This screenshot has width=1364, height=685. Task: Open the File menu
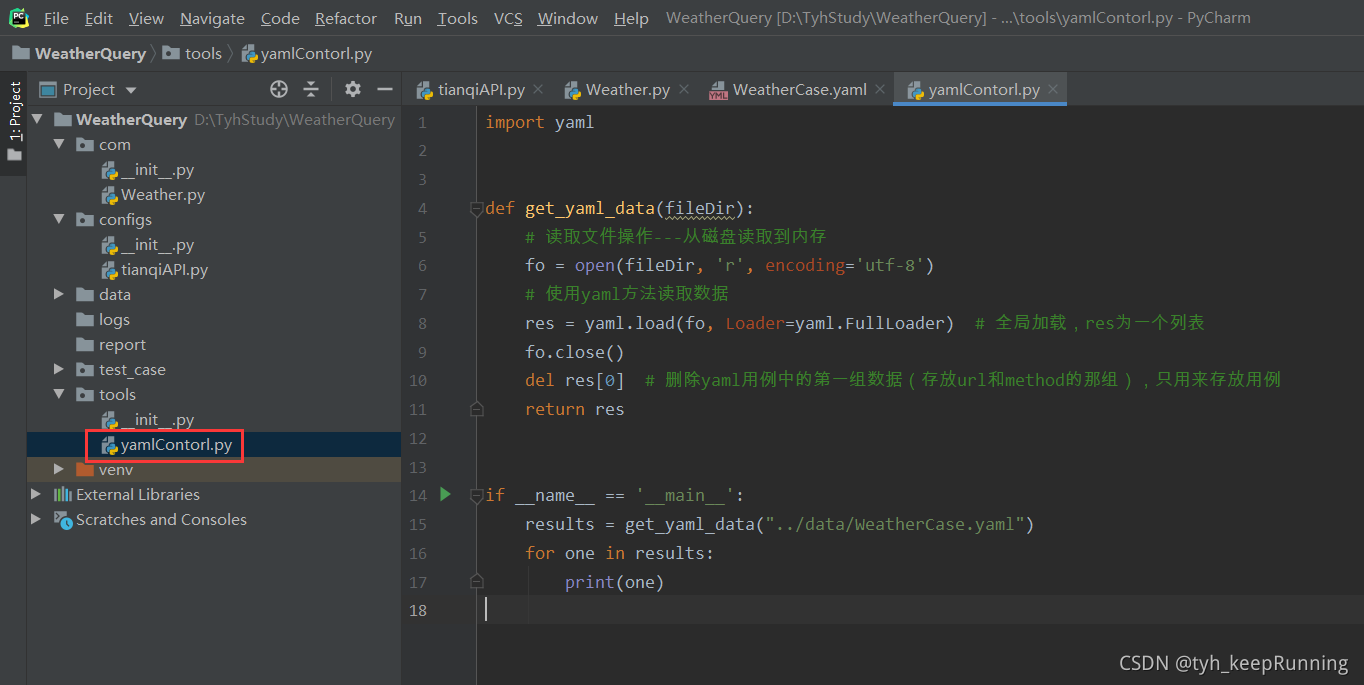click(56, 18)
